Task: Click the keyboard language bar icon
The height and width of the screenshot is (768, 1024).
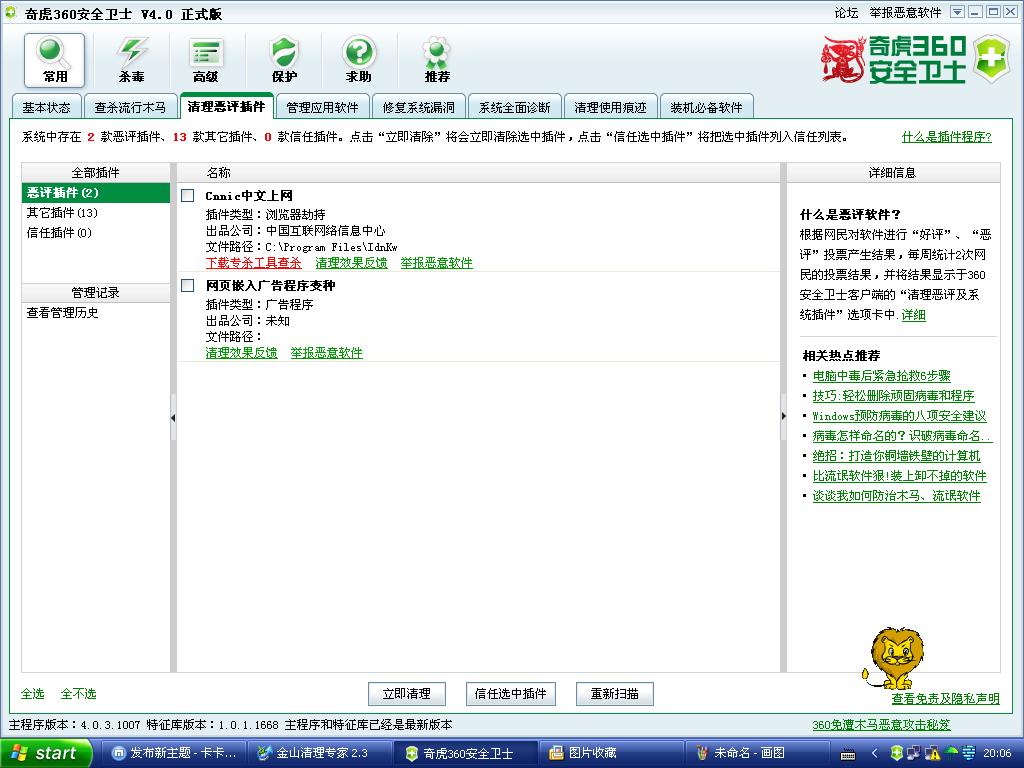Action: pyautogui.click(x=848, y=754)
